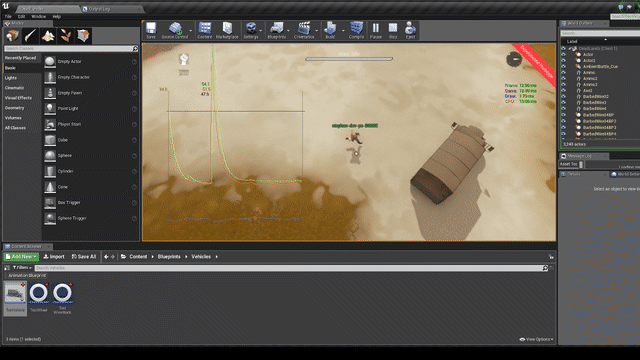Open the Help menu
640x360 pixels.
tap(57, 16)
